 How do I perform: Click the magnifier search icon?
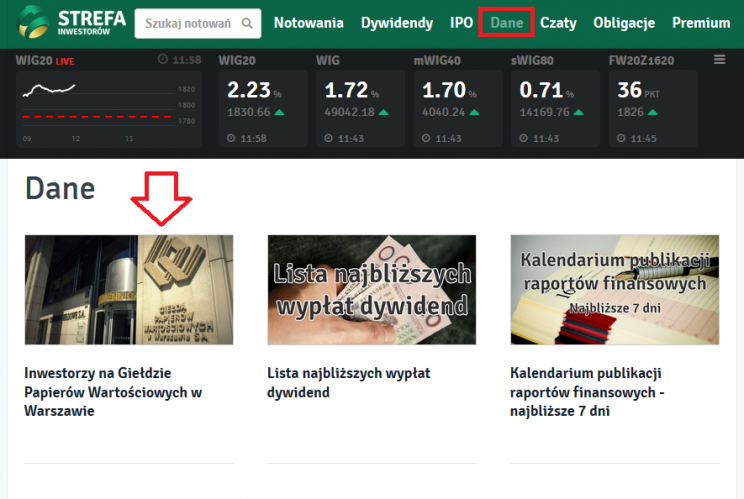[x=246, y=23]
